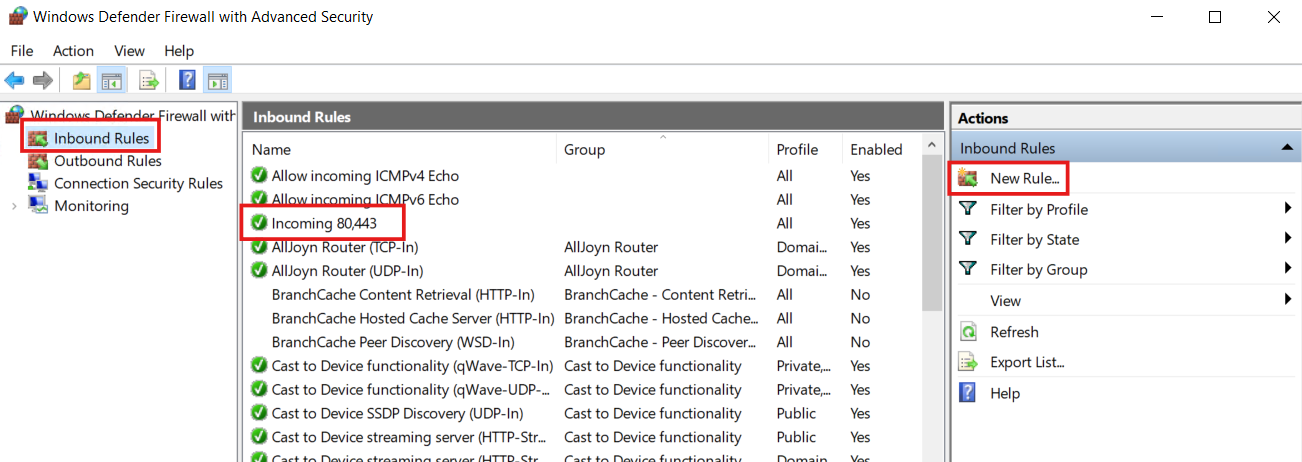Click Refresh in the Actions pane
Image resolution: width=1302 pixels, height=462 pixels.
tap(1014, 332)
